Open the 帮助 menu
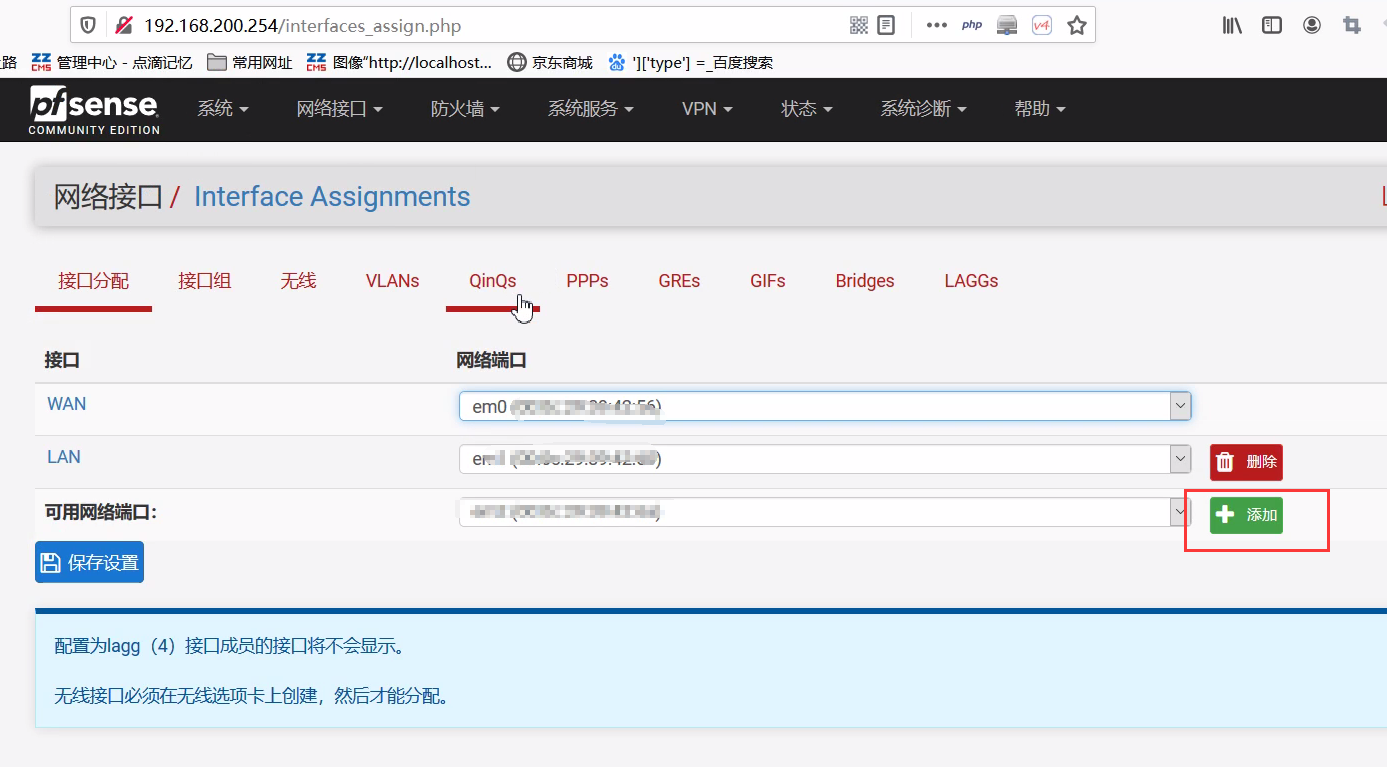The height and width of the screenshot is (767, 1387). (x=1040, y=109)
